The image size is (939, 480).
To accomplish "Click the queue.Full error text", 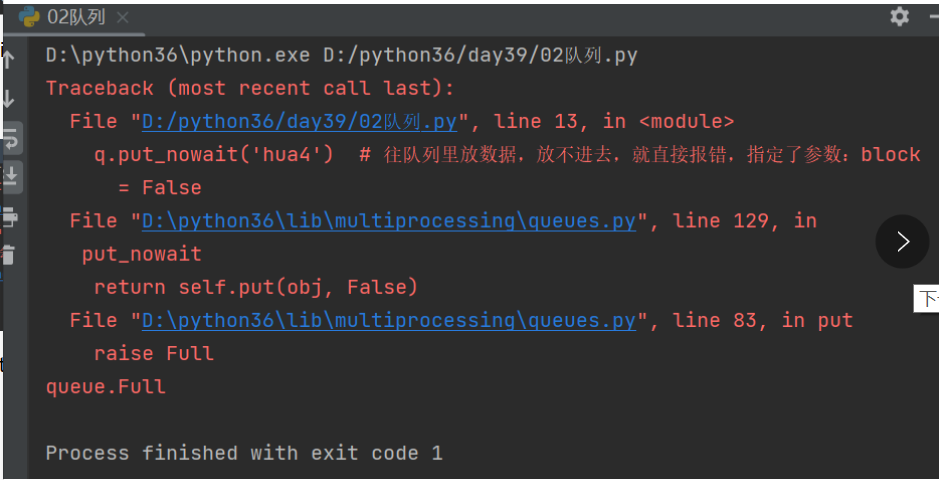I will point(105,386).
